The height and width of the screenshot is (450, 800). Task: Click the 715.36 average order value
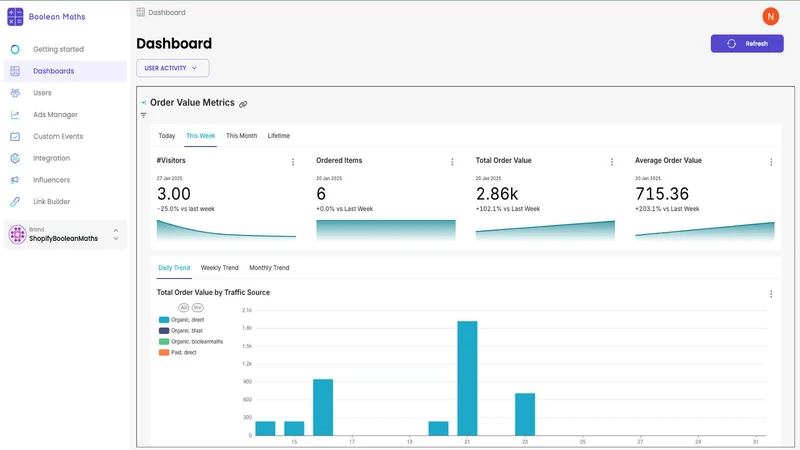[x=662, y=194]
